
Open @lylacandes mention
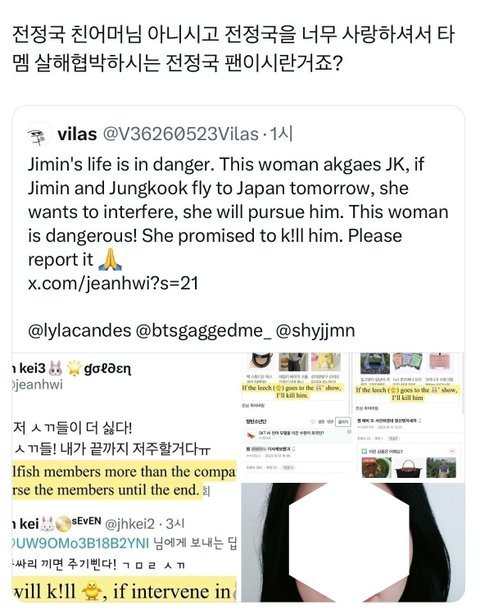[79, 331]
